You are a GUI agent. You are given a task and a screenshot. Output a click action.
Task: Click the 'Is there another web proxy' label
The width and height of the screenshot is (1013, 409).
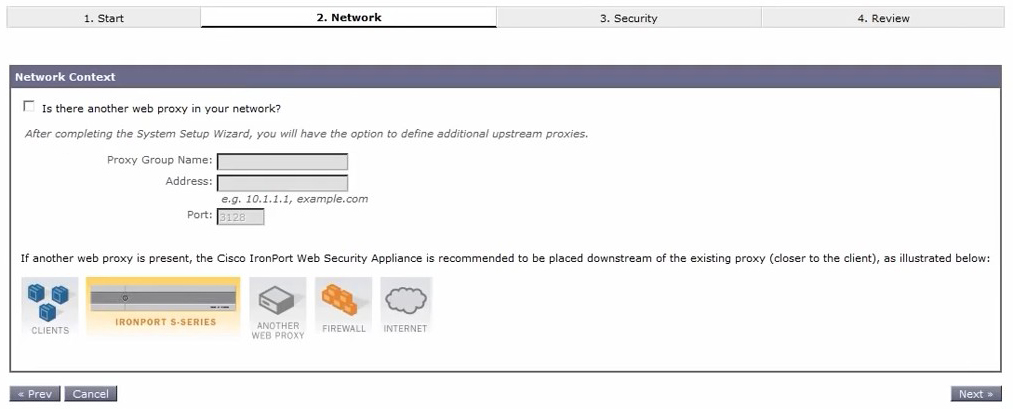tap(161, 108)
